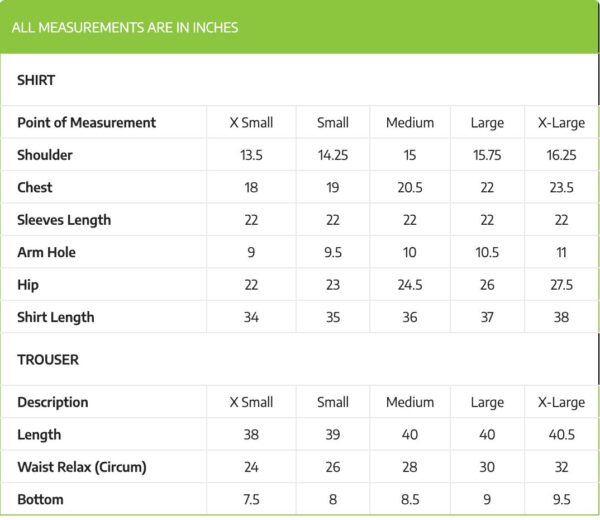Select the 'Shirt Length' row label
The height and width of the screenshot is (520, 600).
coord(56,317)
